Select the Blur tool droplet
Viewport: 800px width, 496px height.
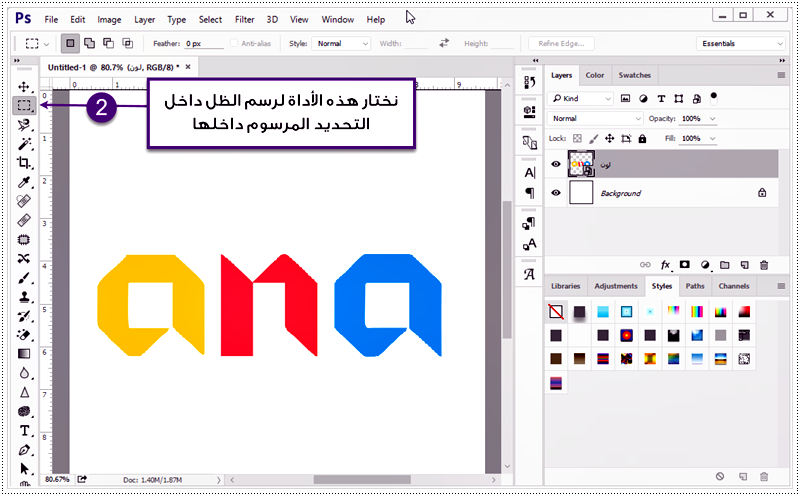coord(23,374)
